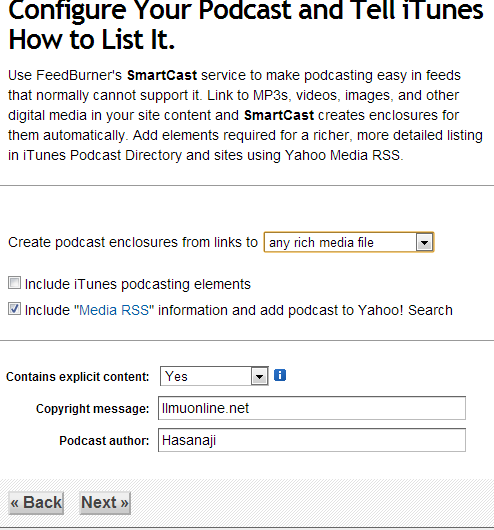Image resolution: width=494 pixels, height=530 pixels.
Task: Click the blue info icon beside explicit content
Action: click(280, 375)
